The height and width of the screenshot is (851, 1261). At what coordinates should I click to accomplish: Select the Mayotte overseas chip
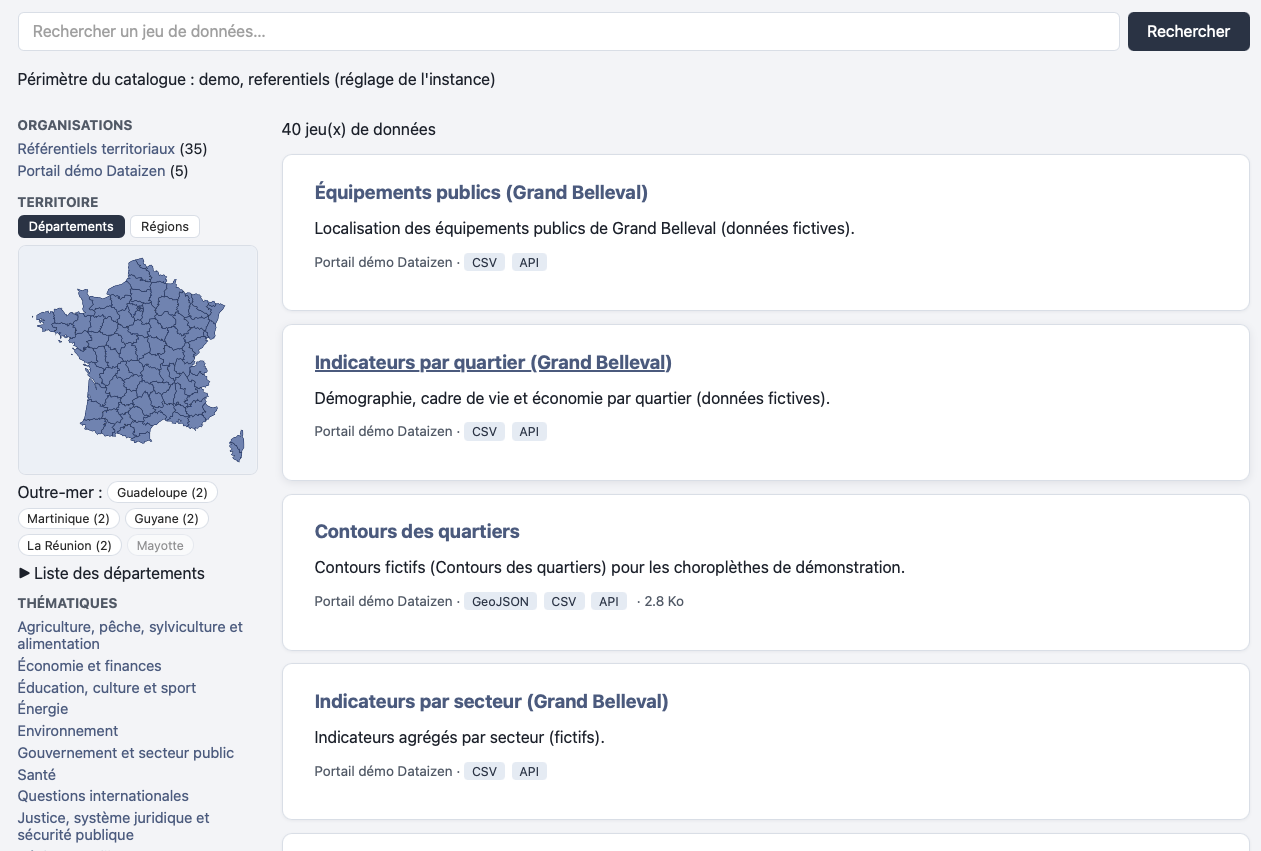[x=160, y=546]
